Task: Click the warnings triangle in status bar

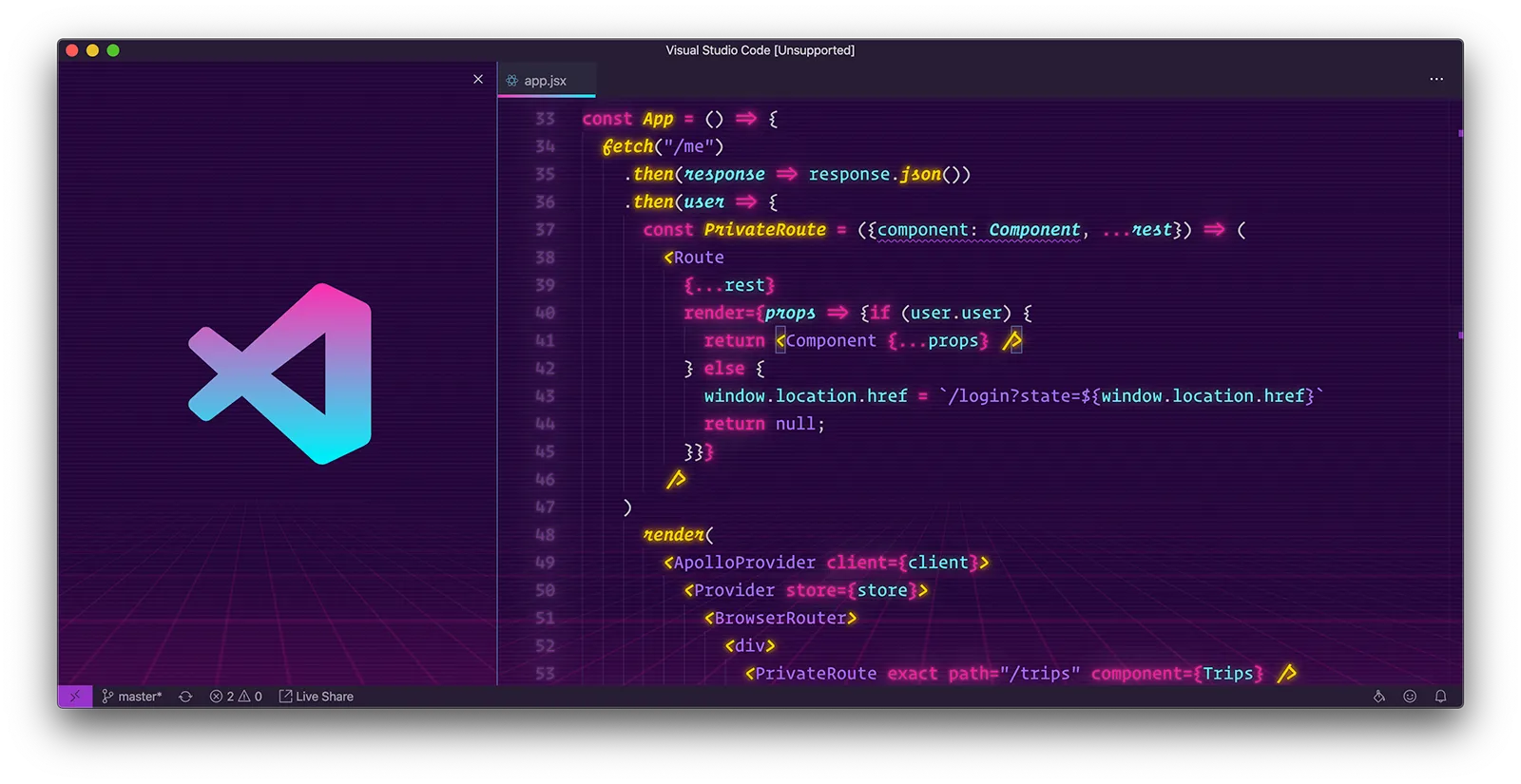Action: click(245, 697)
